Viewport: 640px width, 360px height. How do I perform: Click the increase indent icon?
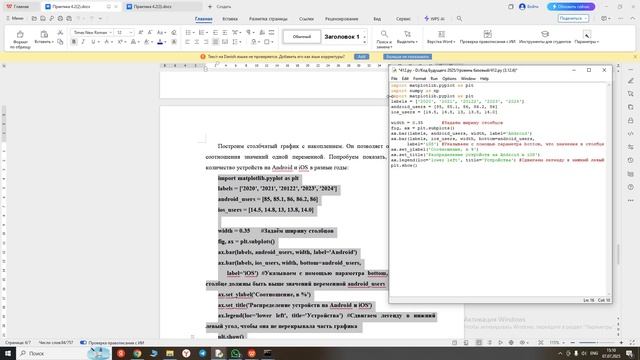point(224,32)
